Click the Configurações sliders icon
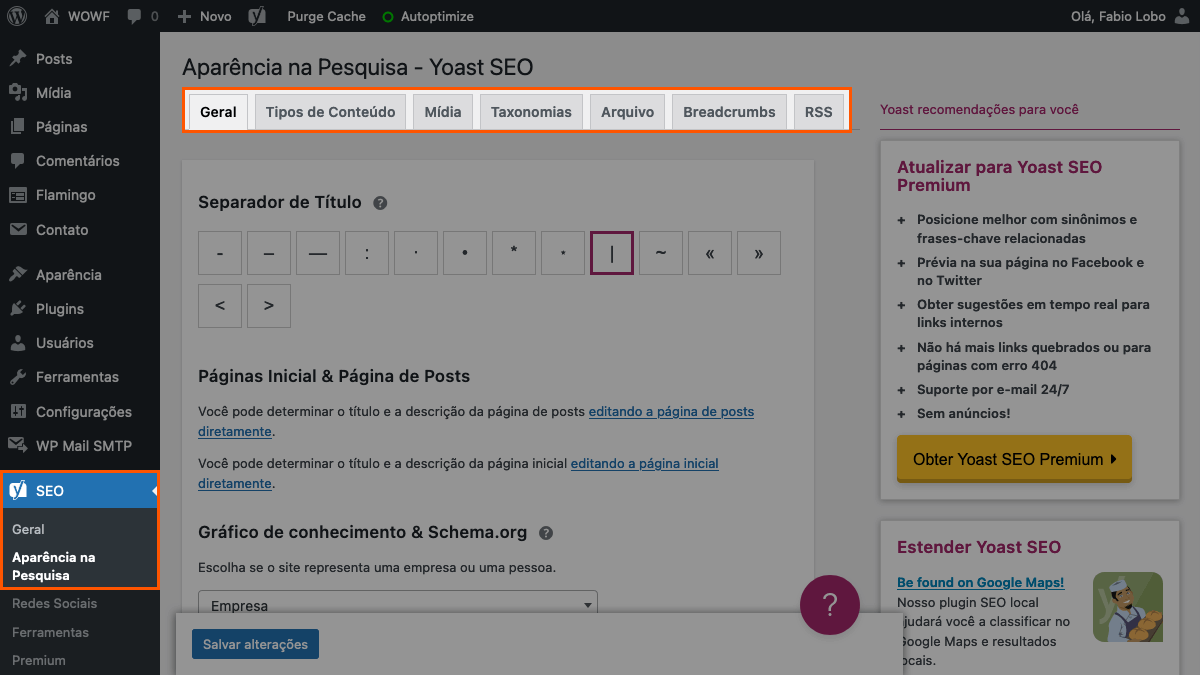 click(18, 412)
